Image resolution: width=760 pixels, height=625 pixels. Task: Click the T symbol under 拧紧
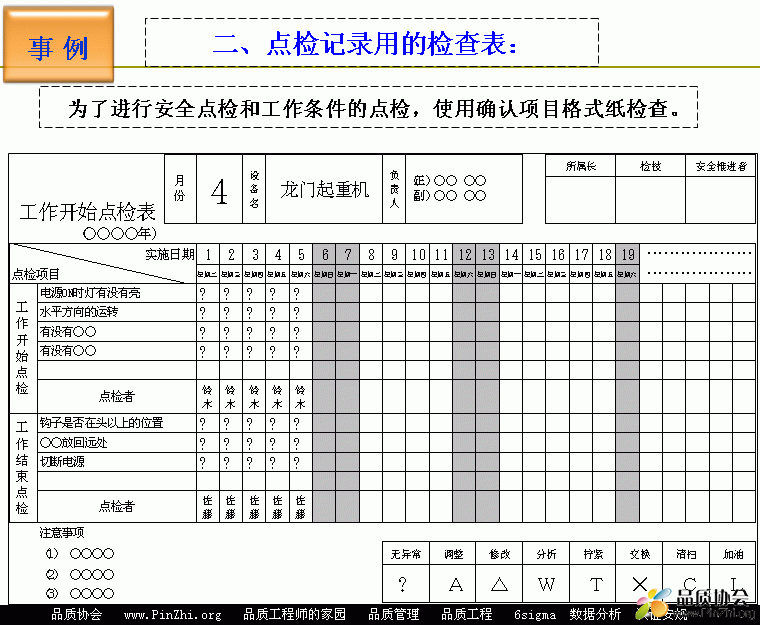pos(596,585)
